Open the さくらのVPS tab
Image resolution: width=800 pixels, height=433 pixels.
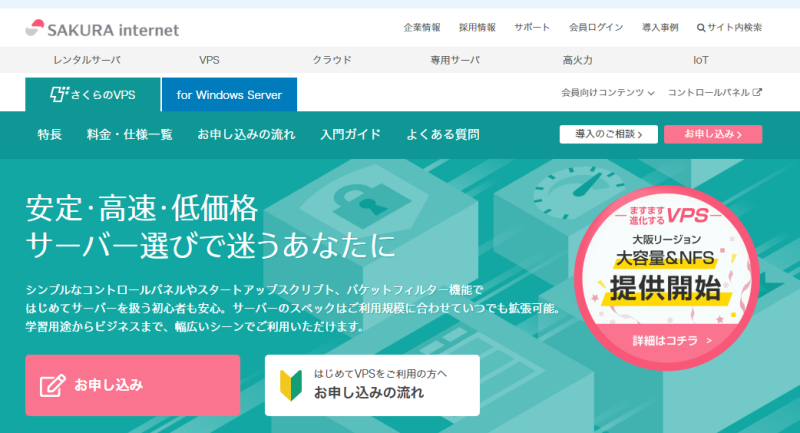point(93,94)
